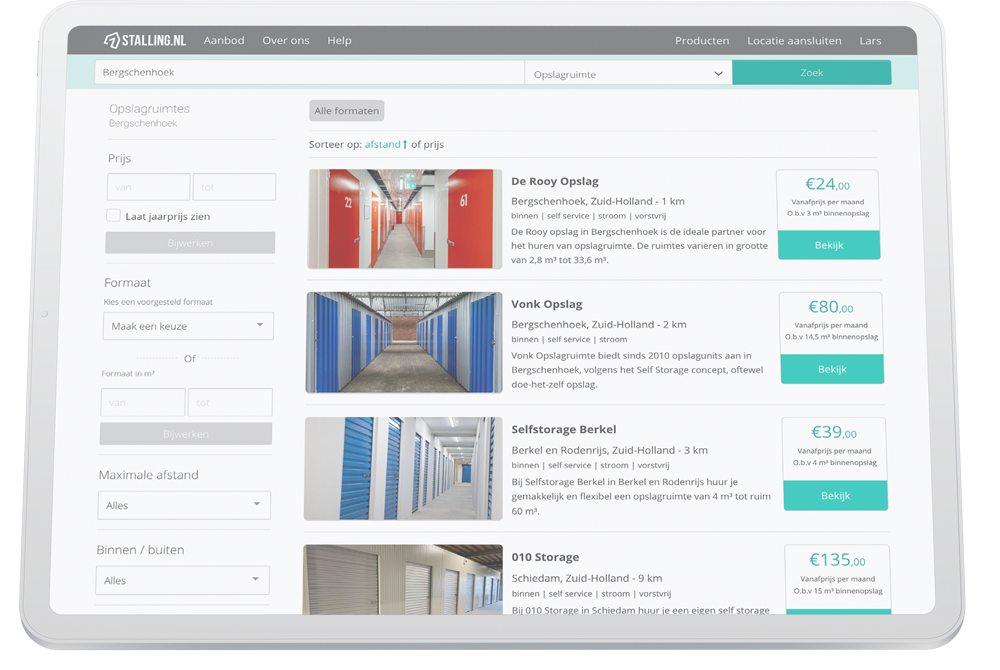Click the Opslagruimtes sidebar heading
The image size is (1000, 670).
click(x=149, y=108)
